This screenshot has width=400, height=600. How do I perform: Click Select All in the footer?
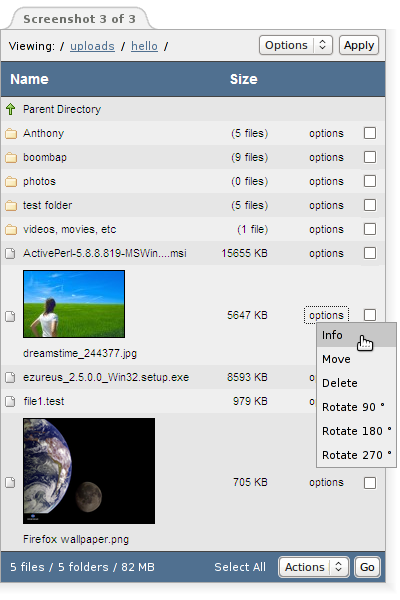[x=240, y=567]
